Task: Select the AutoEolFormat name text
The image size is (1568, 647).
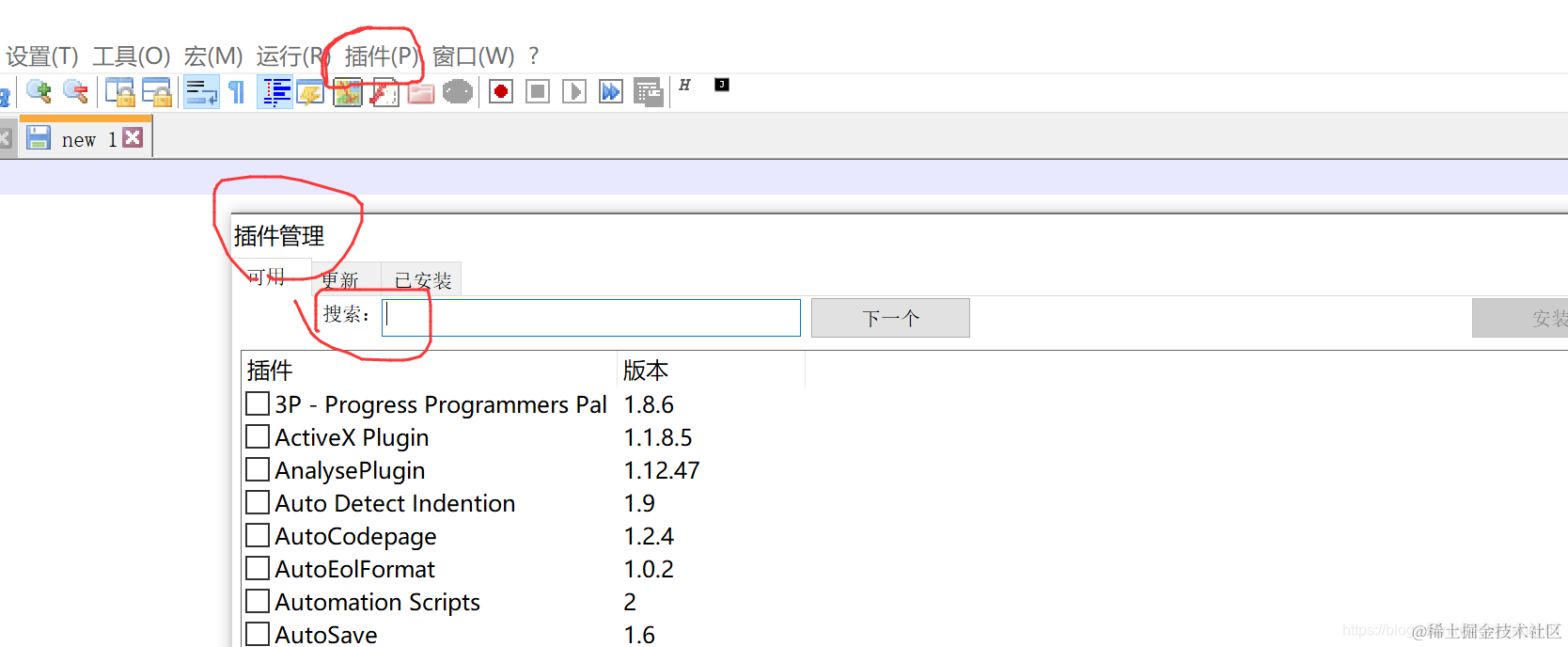Action: tap(354, 570)
